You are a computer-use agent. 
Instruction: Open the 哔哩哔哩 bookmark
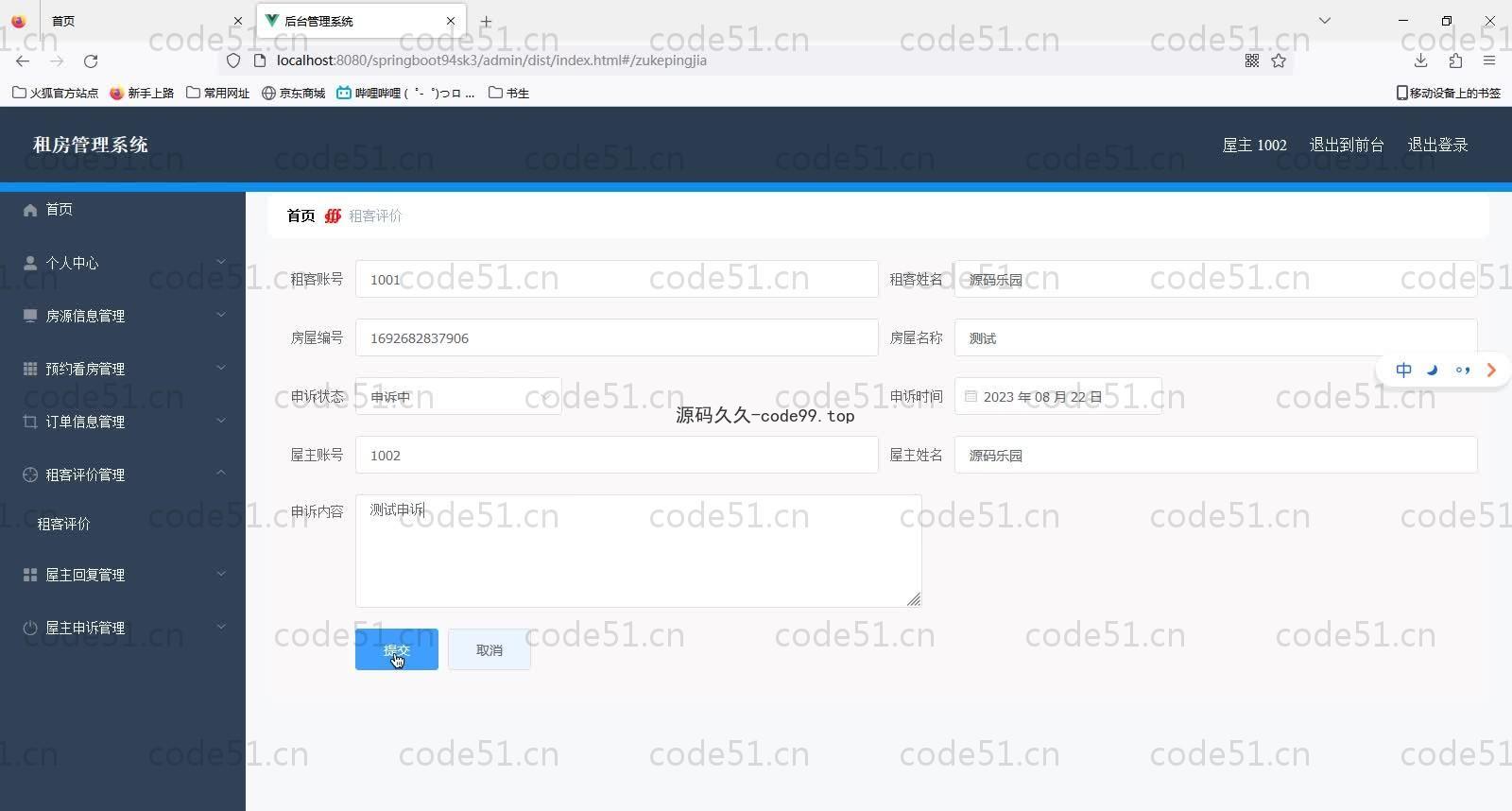[x=405, y=93]
